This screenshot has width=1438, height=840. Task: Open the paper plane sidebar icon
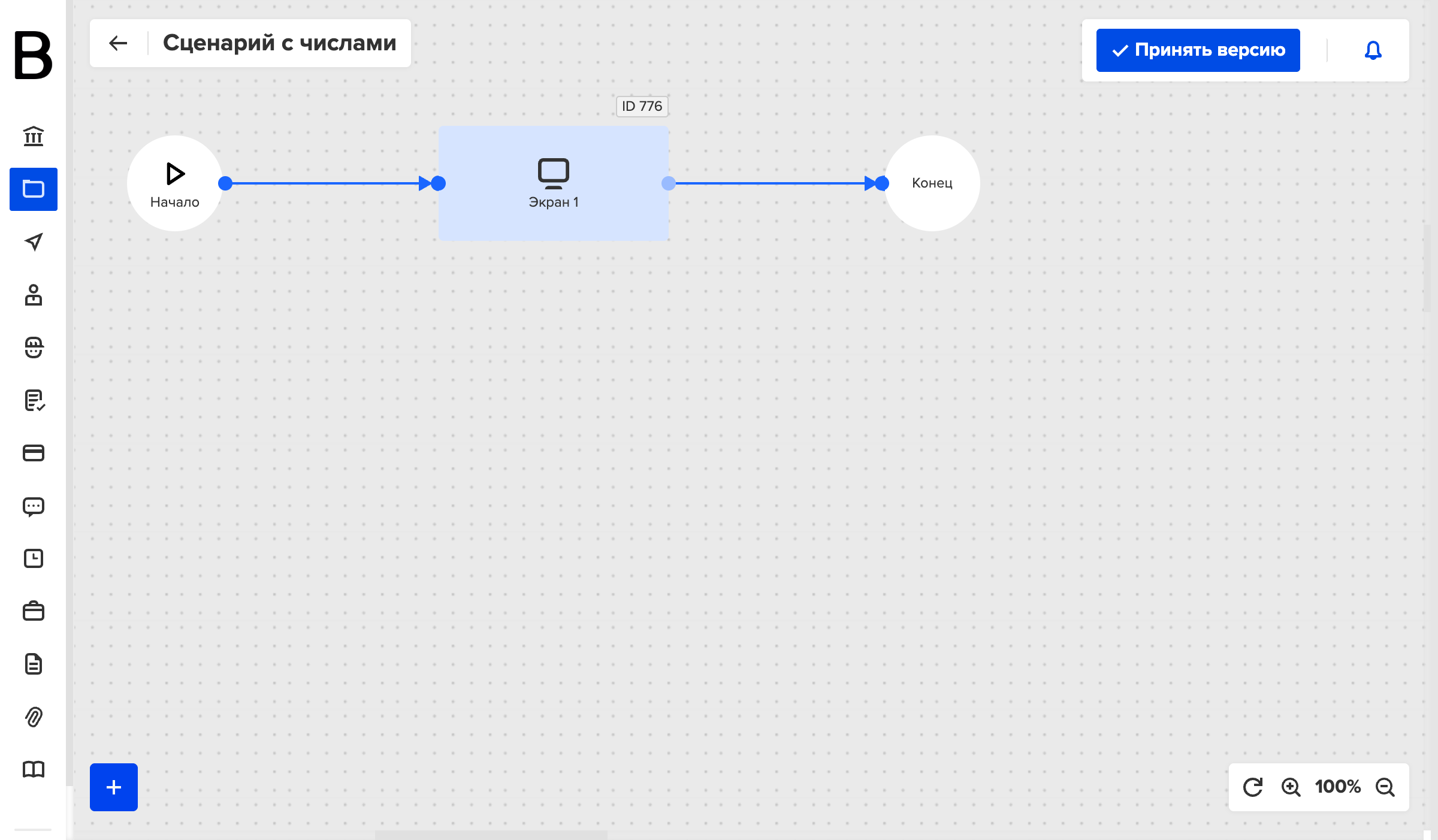coord(34,242)
